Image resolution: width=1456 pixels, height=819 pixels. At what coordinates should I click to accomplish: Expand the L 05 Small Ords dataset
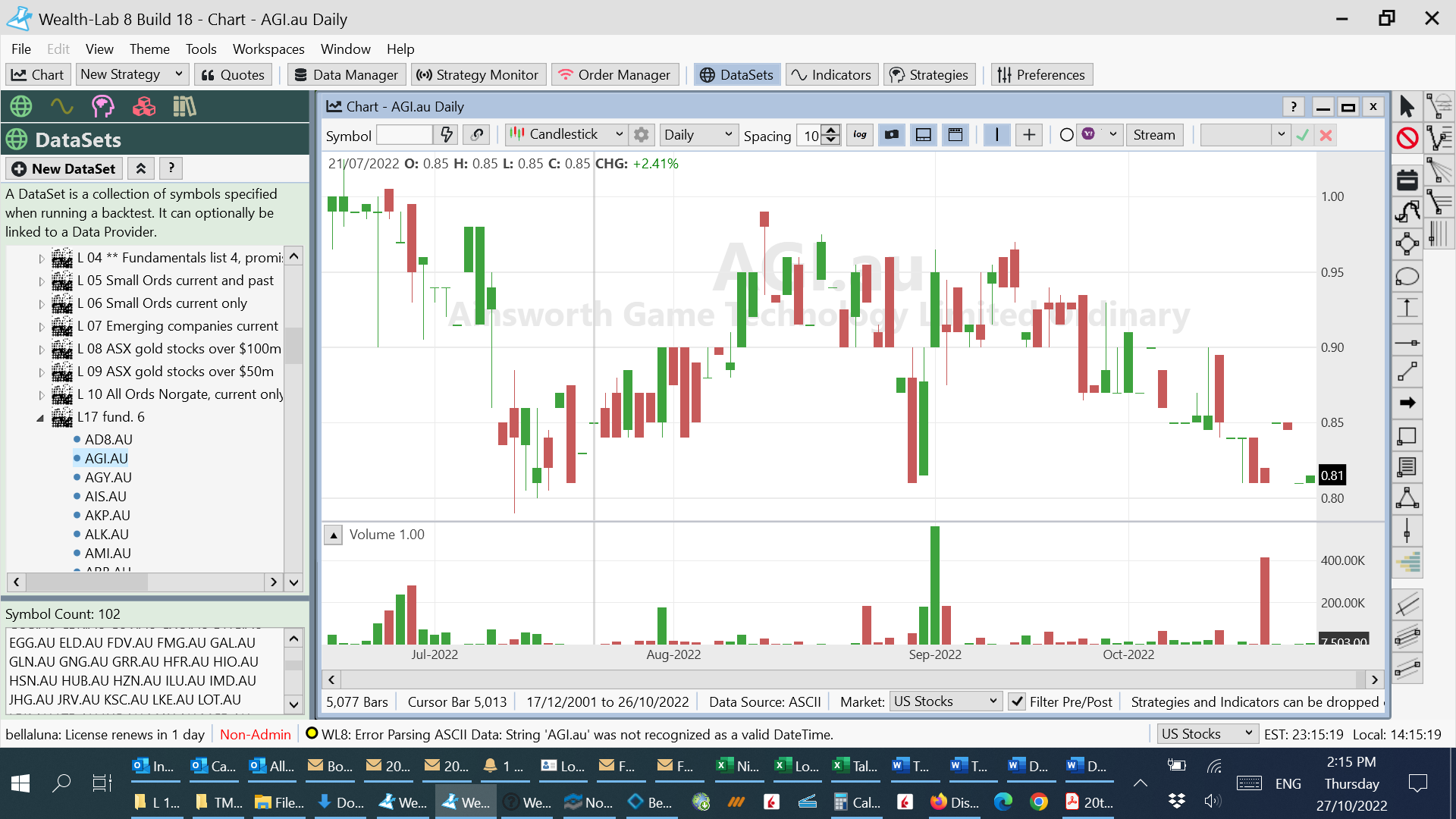click(x=42, y=281)
